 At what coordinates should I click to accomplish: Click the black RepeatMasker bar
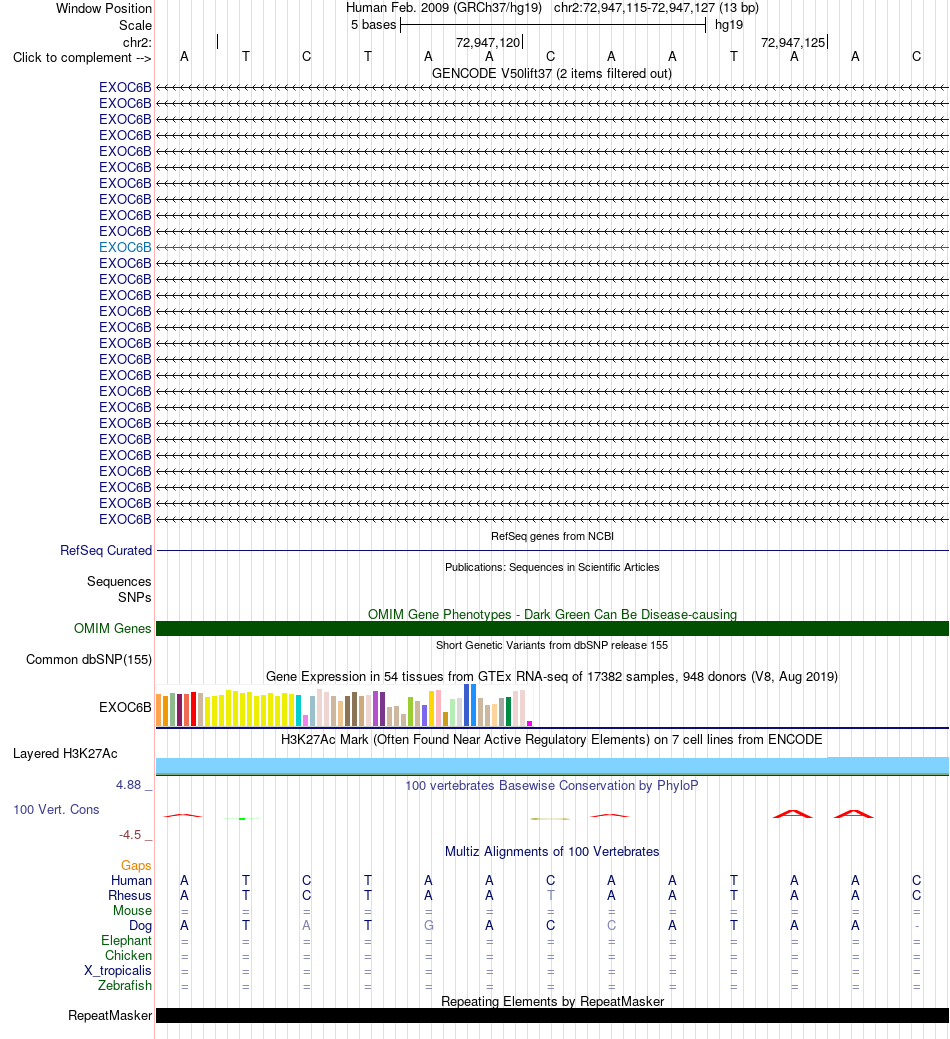[552, 1016]
